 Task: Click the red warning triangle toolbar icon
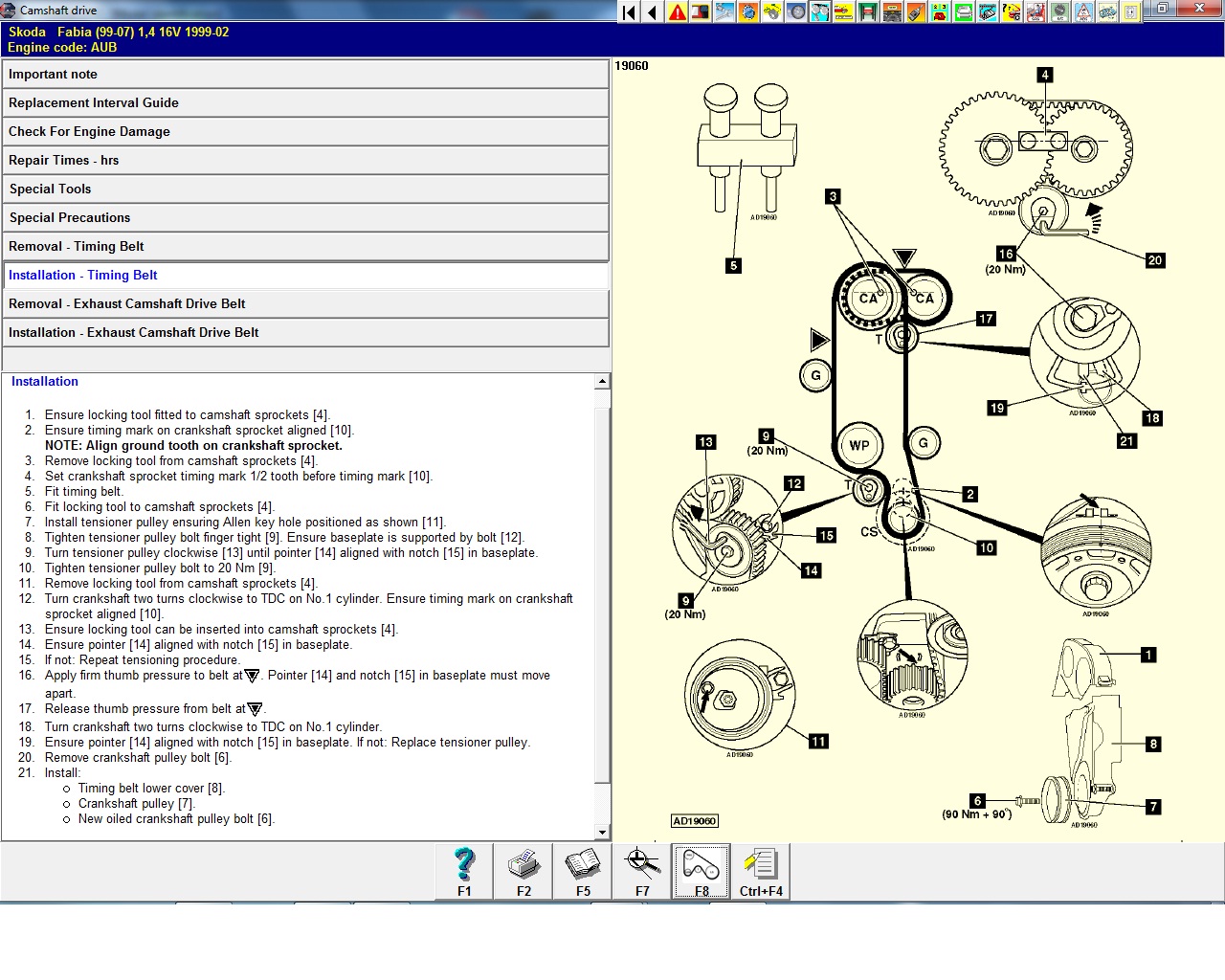pos(678,12)
